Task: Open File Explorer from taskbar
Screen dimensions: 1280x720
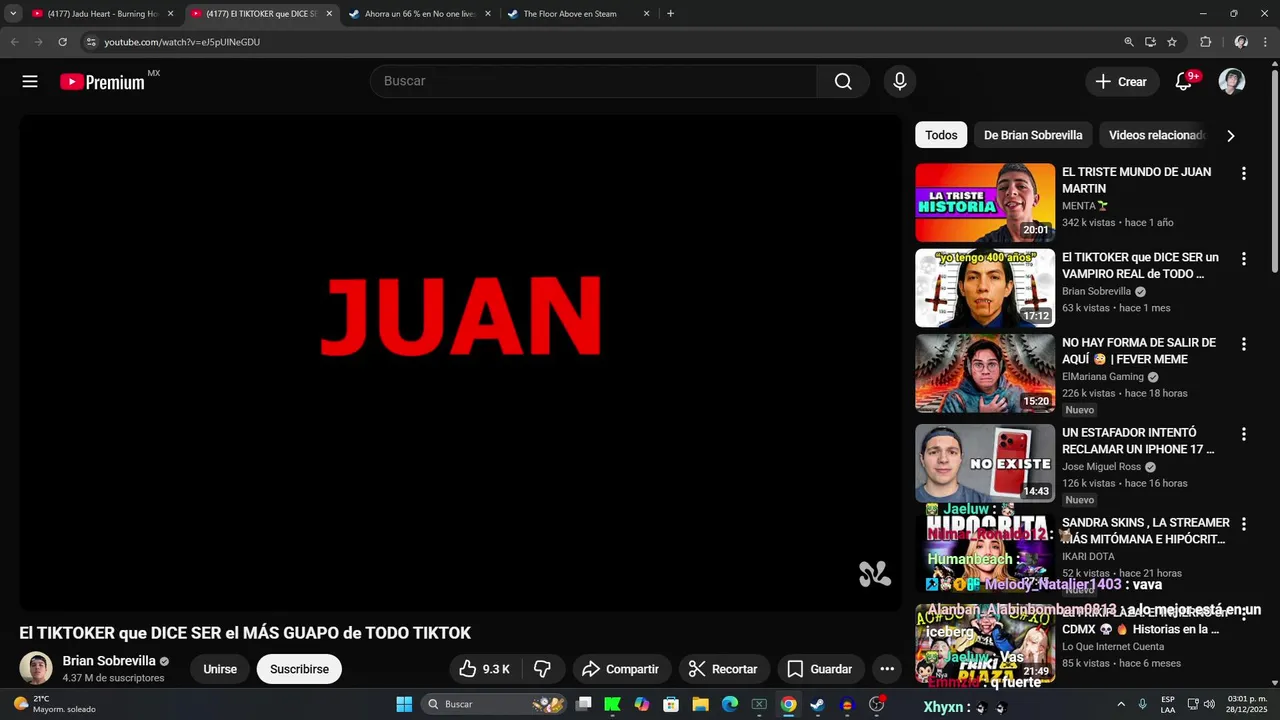Action: [x=701, y=704]
